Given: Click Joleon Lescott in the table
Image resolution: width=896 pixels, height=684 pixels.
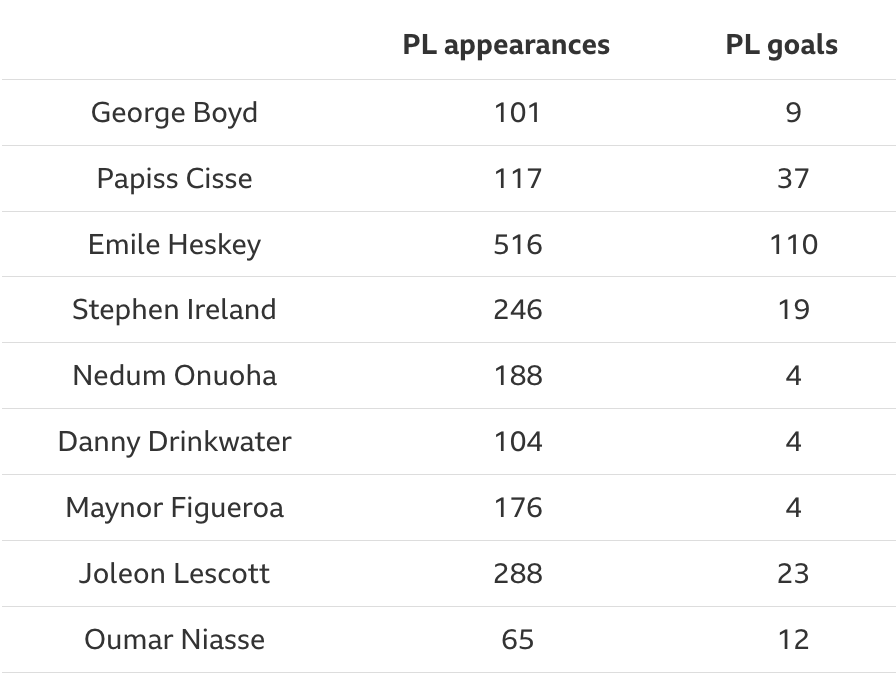Looking at the screenshot, I should (x=174, y=574).
